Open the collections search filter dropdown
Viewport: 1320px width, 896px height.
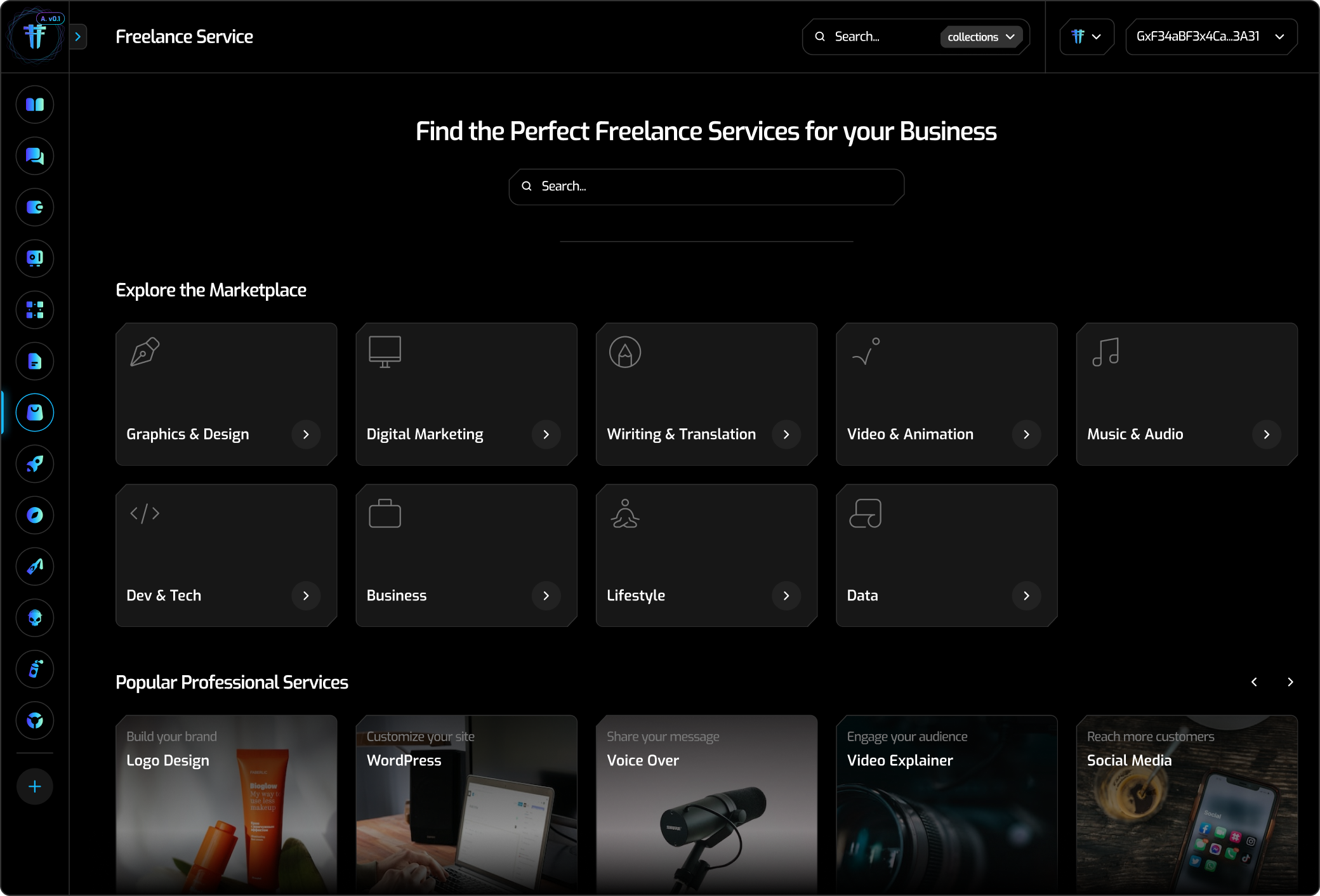pyautogui.click(x=980, y=37)
